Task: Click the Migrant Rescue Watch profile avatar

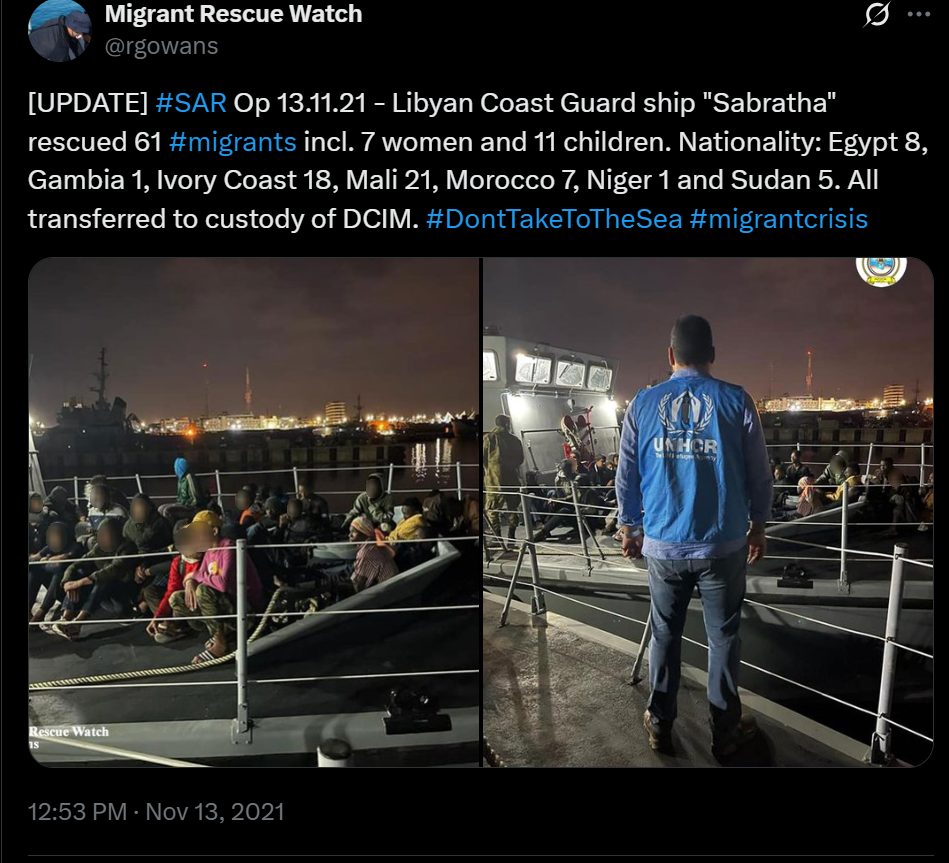Action: pyautogui.click(x=59, y=30)
